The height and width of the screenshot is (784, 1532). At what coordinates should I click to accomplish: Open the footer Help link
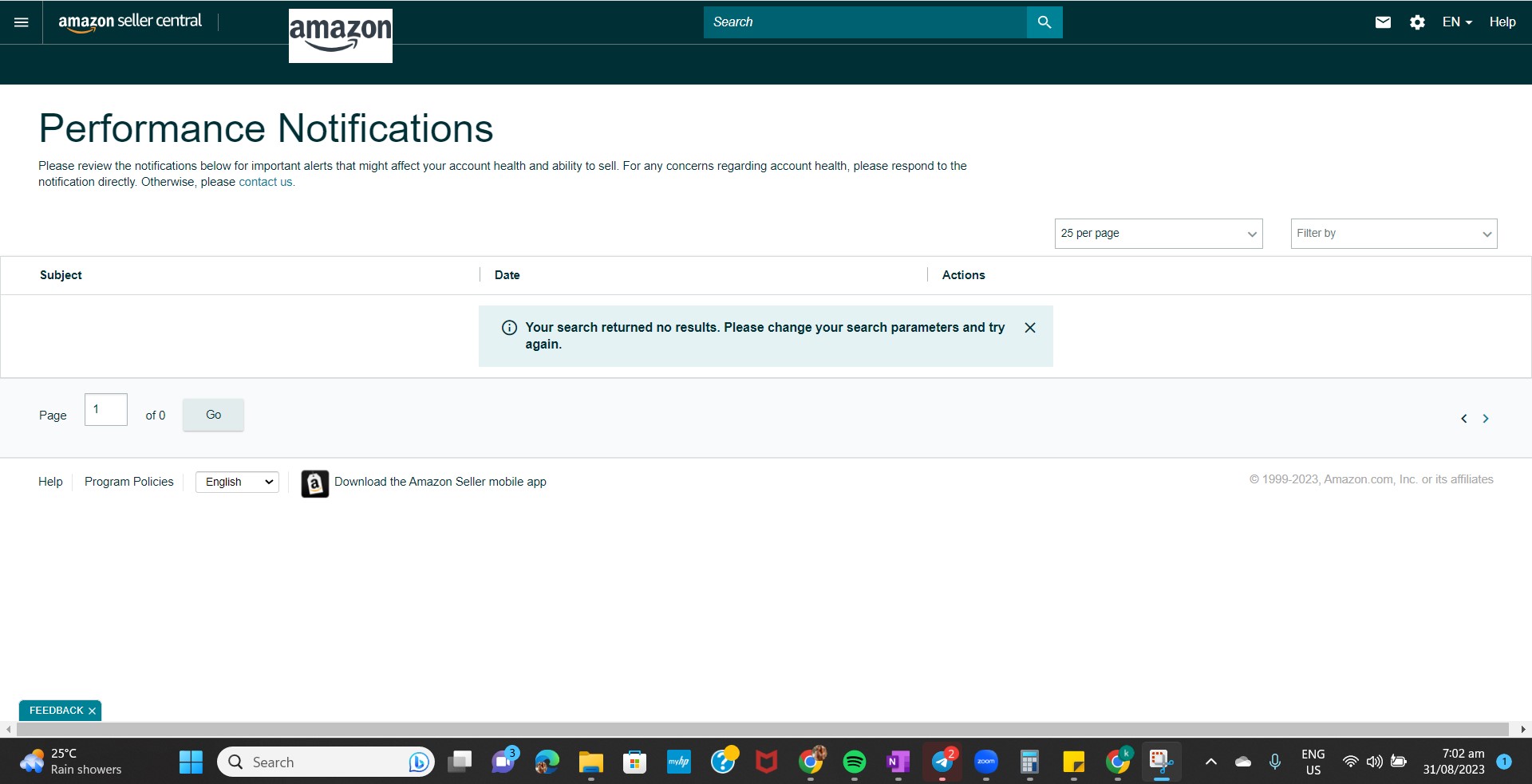pyautogui.click(x=50, y=482)
